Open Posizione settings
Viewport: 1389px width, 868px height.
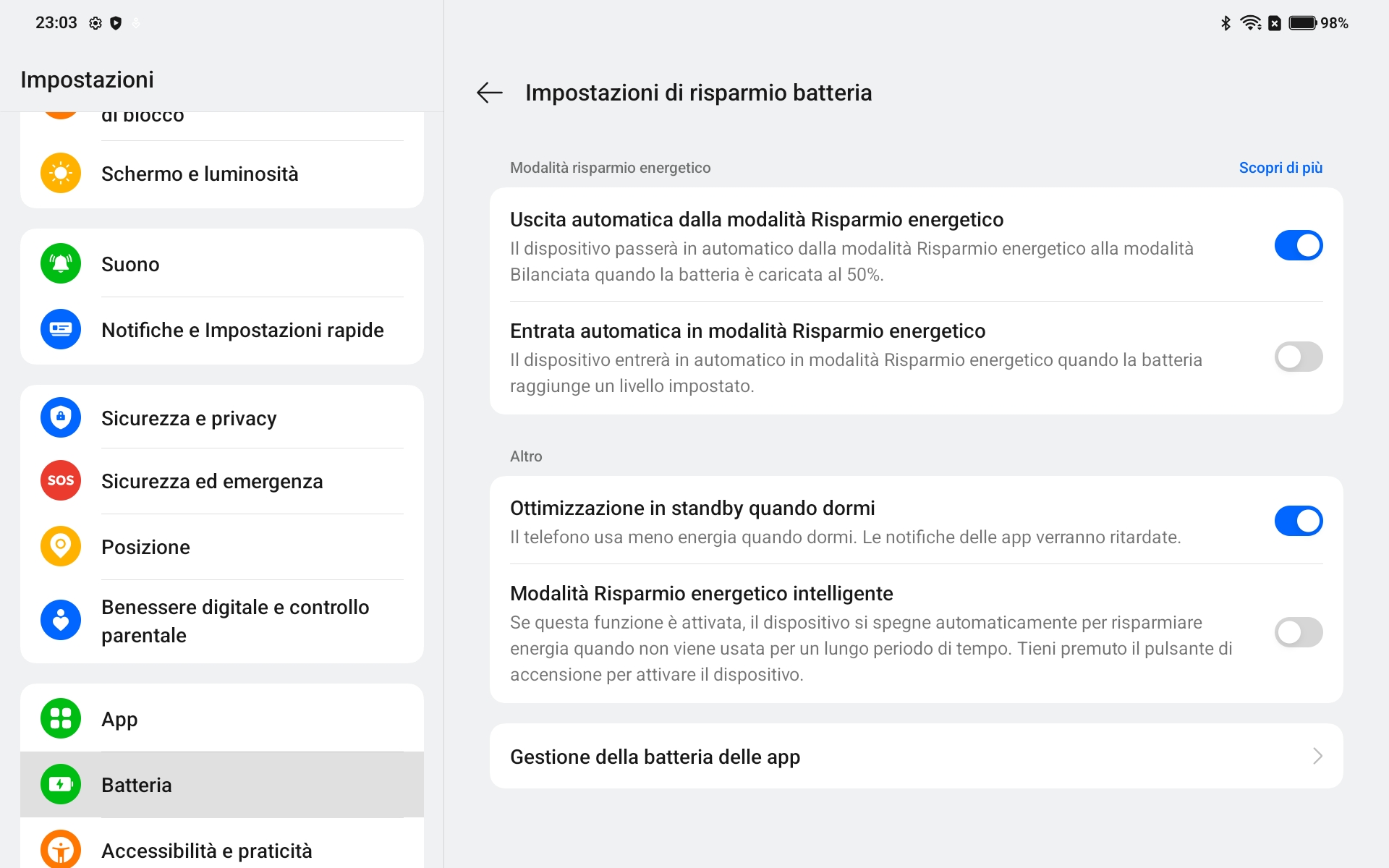click(x=222, y=547)
